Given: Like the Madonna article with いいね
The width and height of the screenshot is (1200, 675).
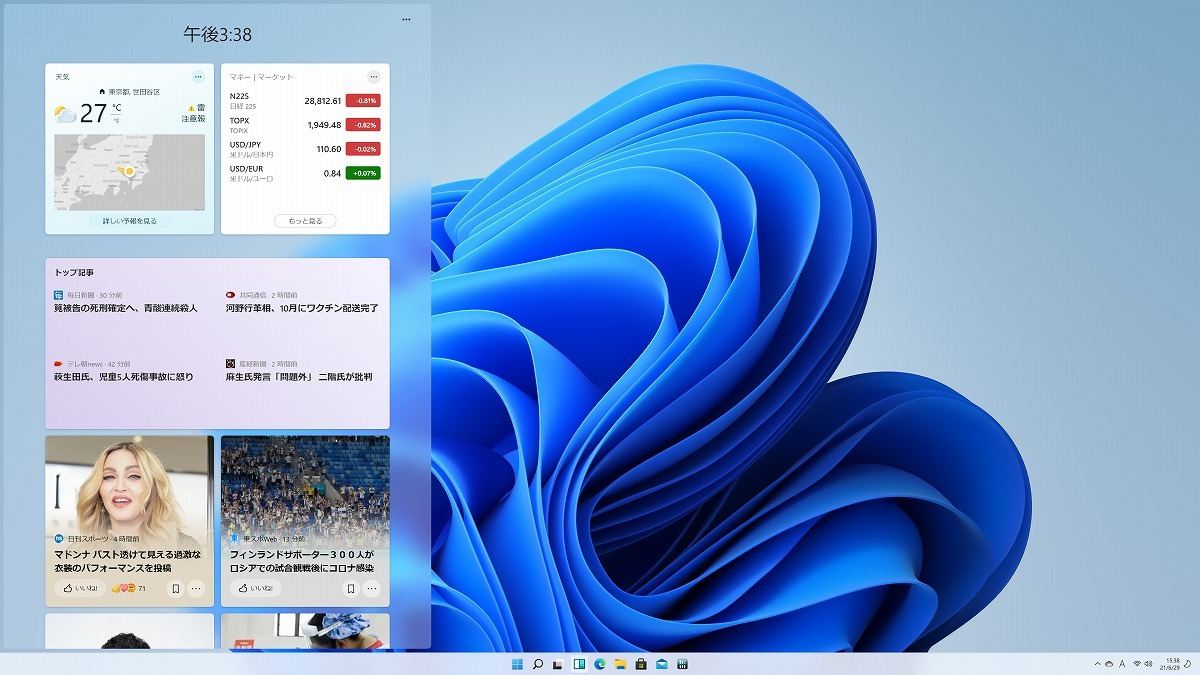Looking at the screenshot, I should tap(79, 589).
